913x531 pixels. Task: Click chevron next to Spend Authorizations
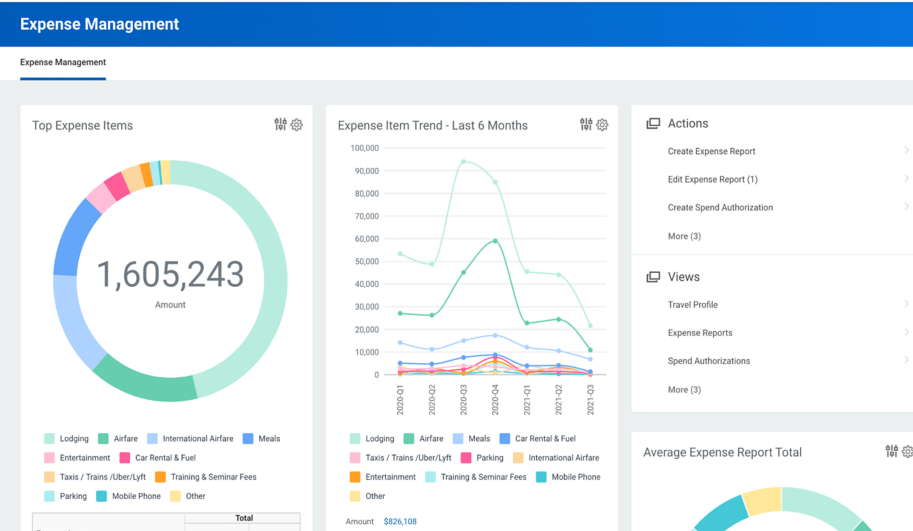tap(907, 360)
